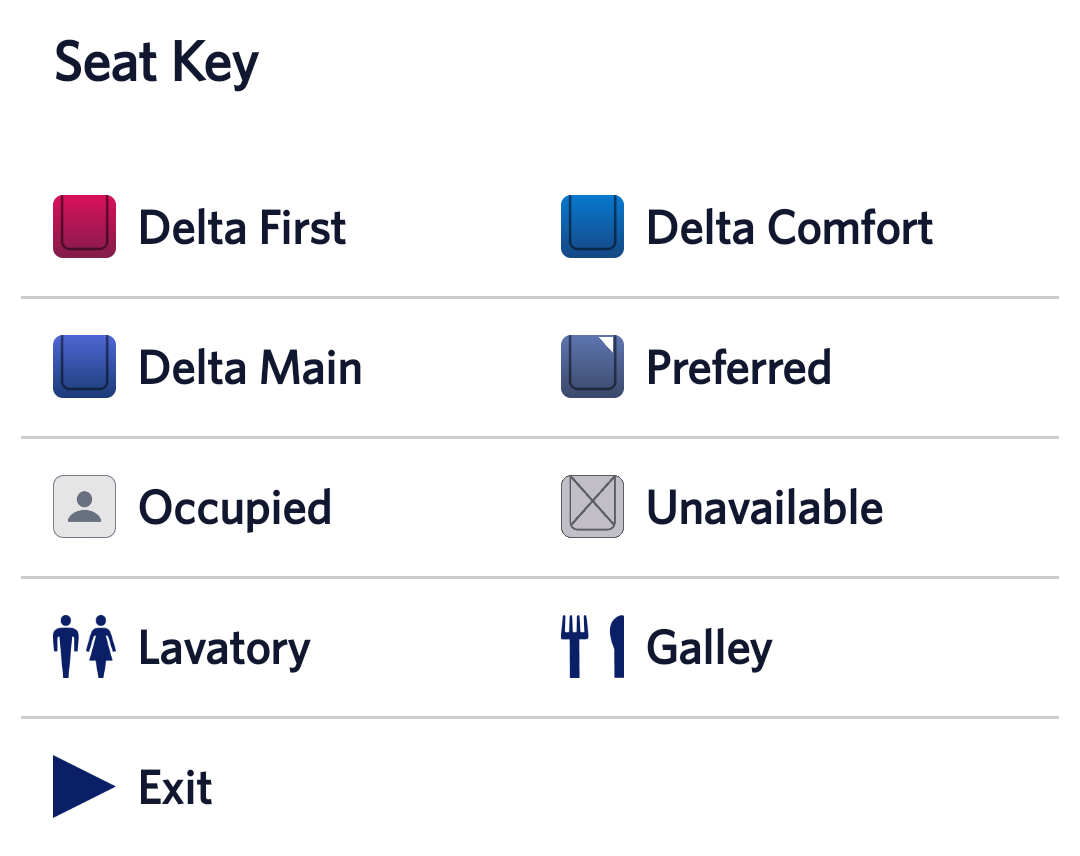Click the Preferred label text
1080x856 pixels.
coord(738,368)
